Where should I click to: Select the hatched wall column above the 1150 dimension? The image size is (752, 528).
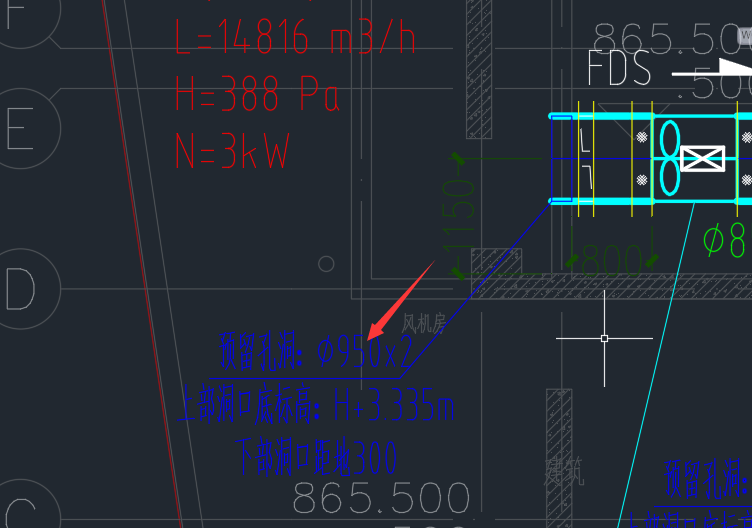(479, 69)
